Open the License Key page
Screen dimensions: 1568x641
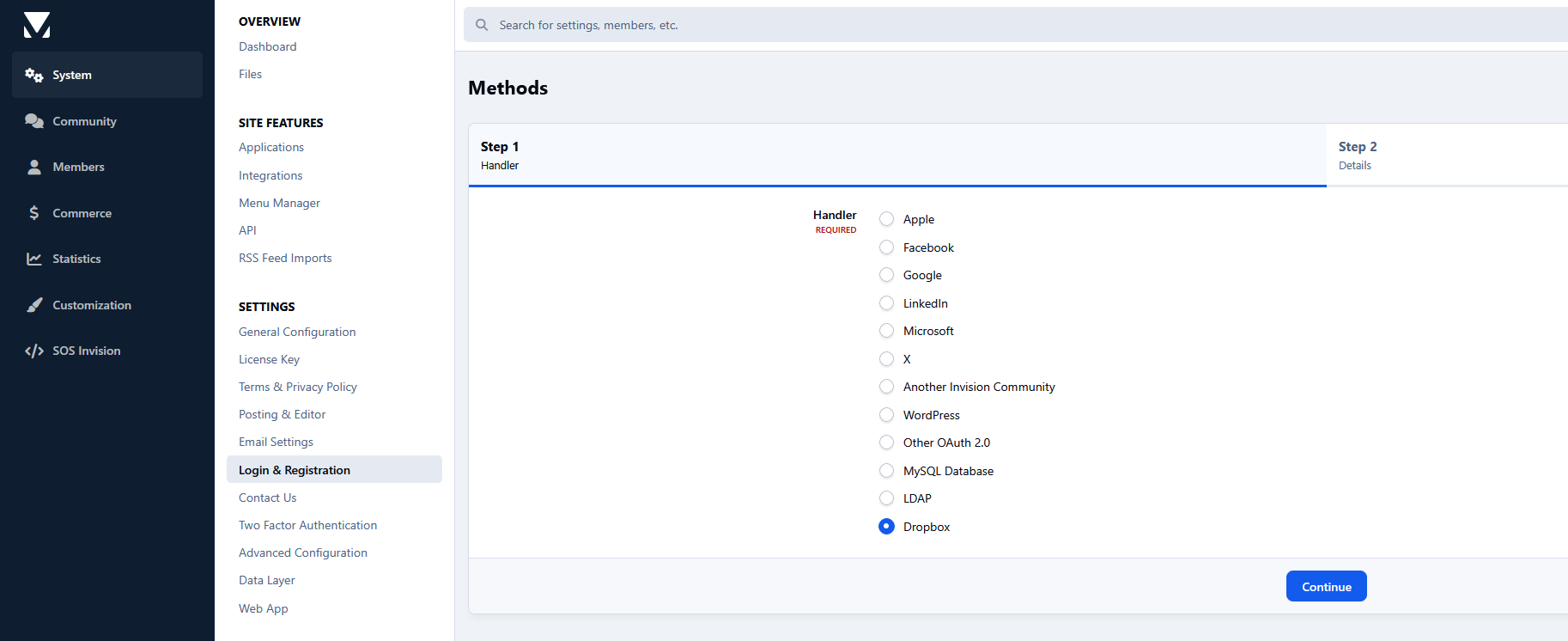pyautogui.click(x=269, y=359)
